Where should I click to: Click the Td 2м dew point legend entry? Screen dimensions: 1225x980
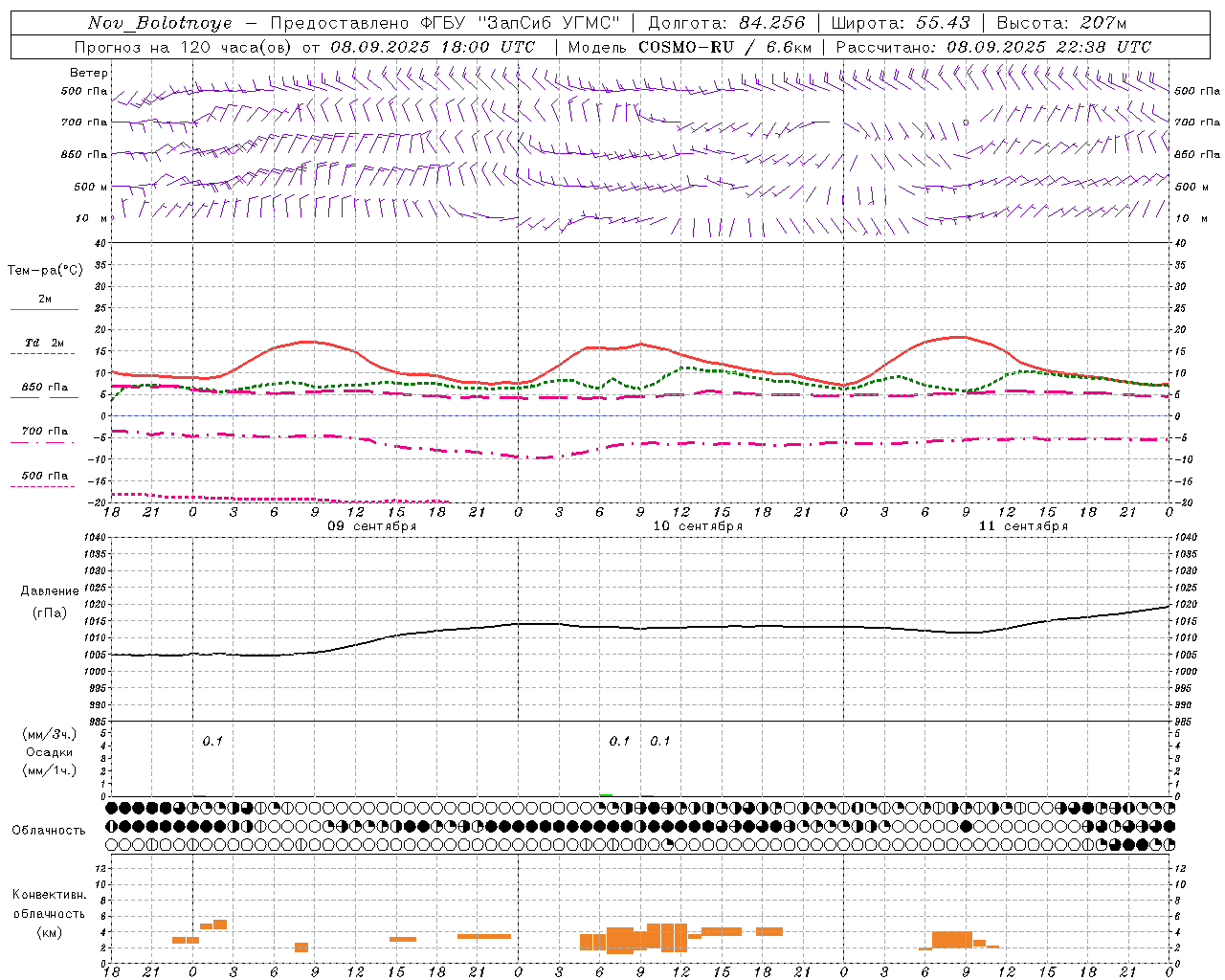[x=44, y=347]
